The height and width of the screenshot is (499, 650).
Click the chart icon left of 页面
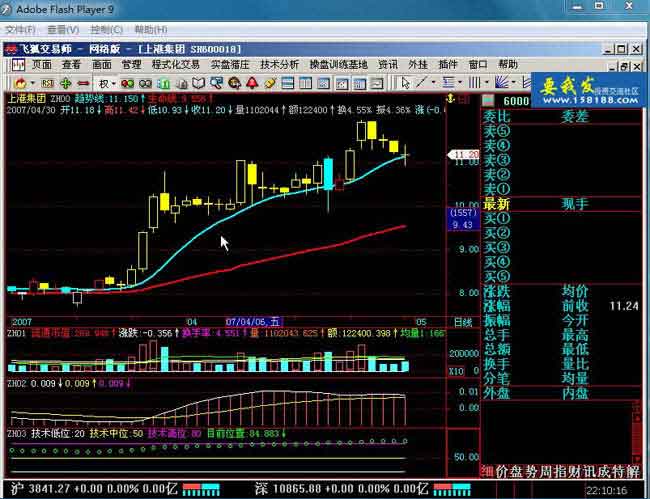click(18, 65)
